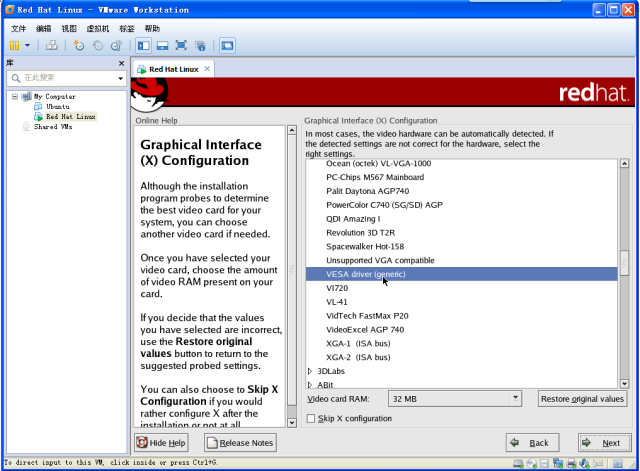Image resolution: width=640 pixels, height=471 pixels.
Task: Select Revolution 3D T2R card
Action: tap(461, 233)
